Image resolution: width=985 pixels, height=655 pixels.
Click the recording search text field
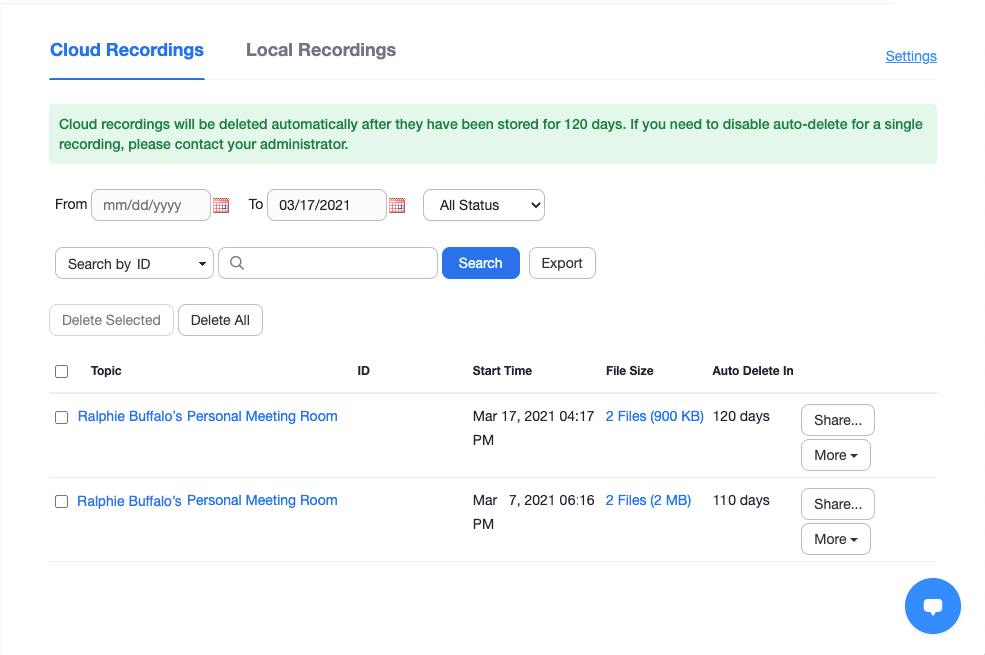click(328, 263)
